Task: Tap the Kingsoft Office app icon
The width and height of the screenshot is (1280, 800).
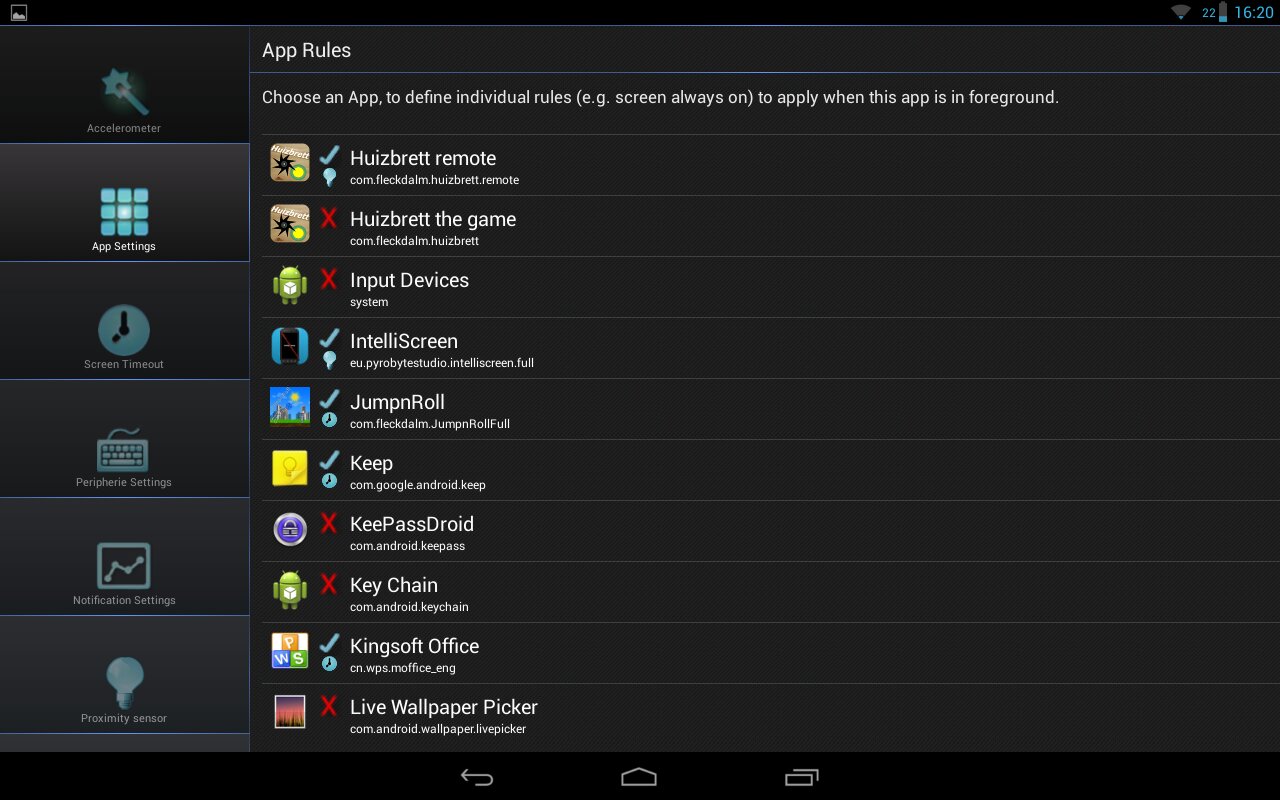Action: [x=290, y=651]
